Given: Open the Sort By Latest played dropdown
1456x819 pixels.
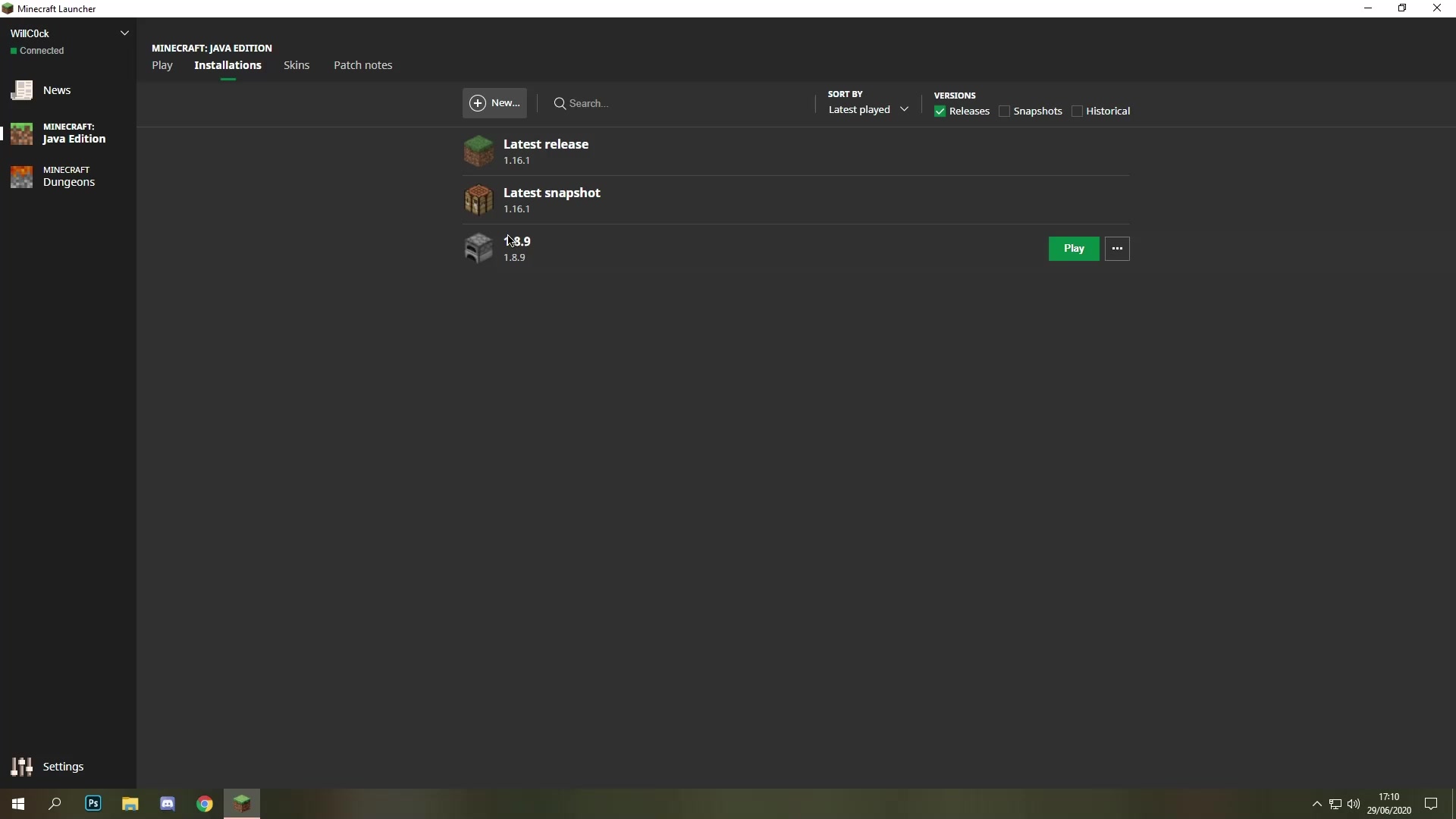Looking at the screenshot, I should pos(868,110).
